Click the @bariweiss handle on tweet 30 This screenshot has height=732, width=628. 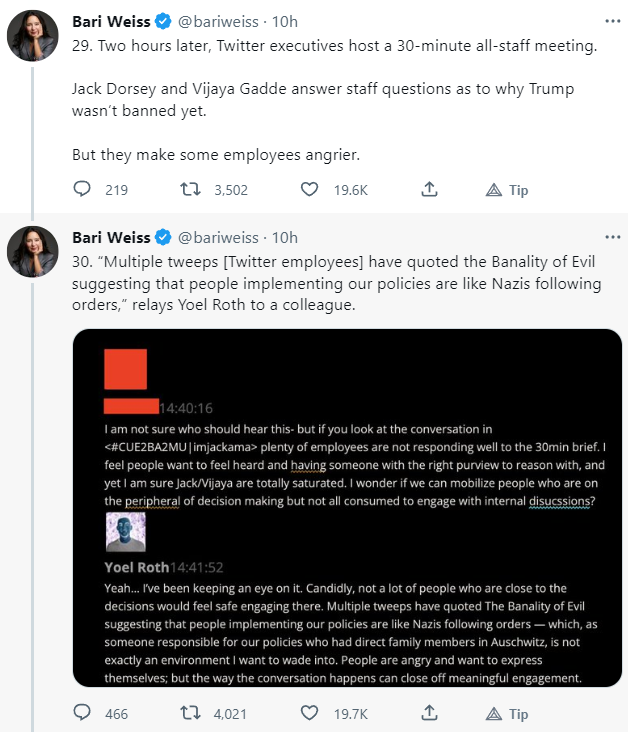[221, 237]
